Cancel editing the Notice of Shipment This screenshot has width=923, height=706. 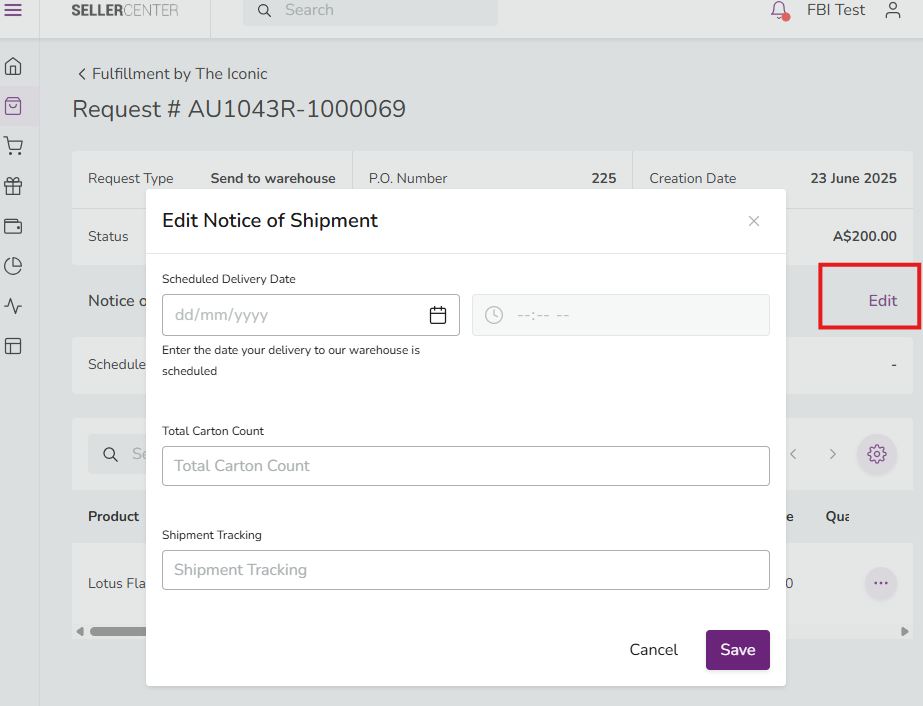[x=653, y=650]
